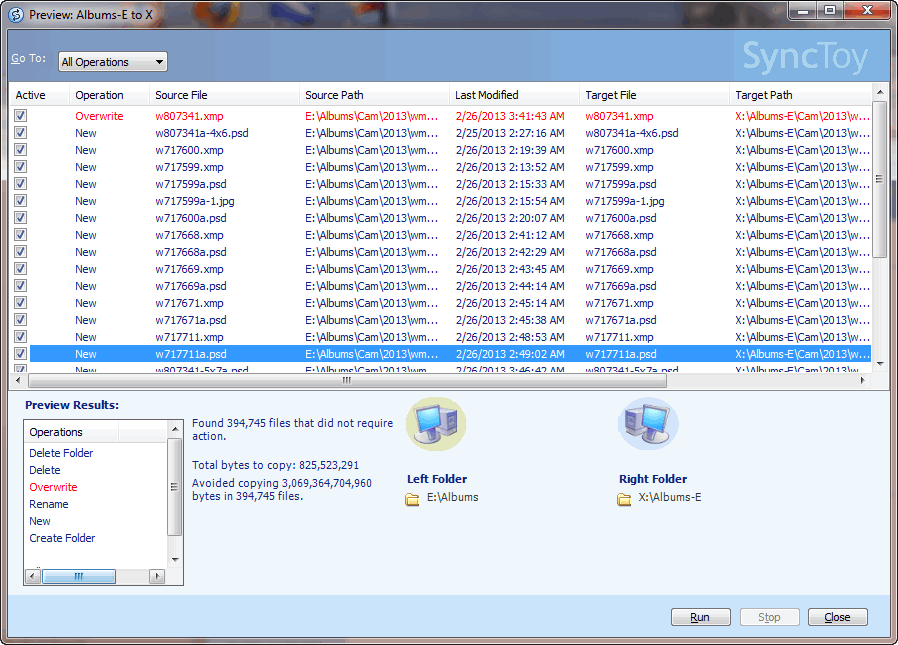Click the Operations list vertical scrollbar thumb
The width and height of the screenshot is (898, 645).
[175, 487]
